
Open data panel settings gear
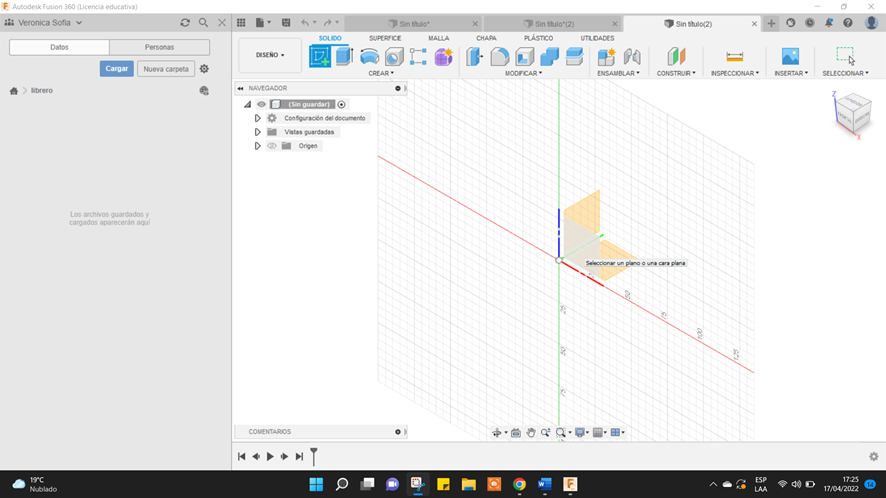click(x=204, y=68)
